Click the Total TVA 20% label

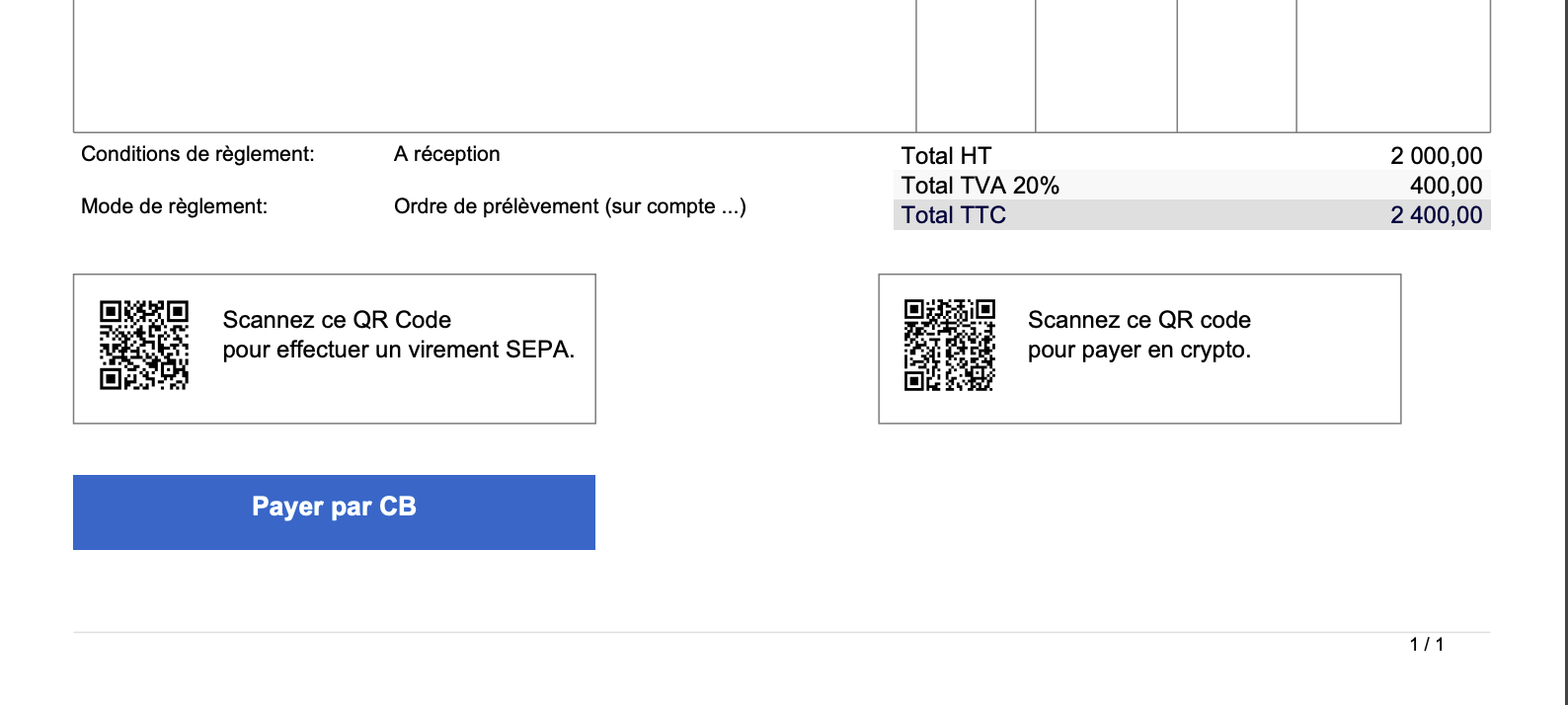point(980,186)
